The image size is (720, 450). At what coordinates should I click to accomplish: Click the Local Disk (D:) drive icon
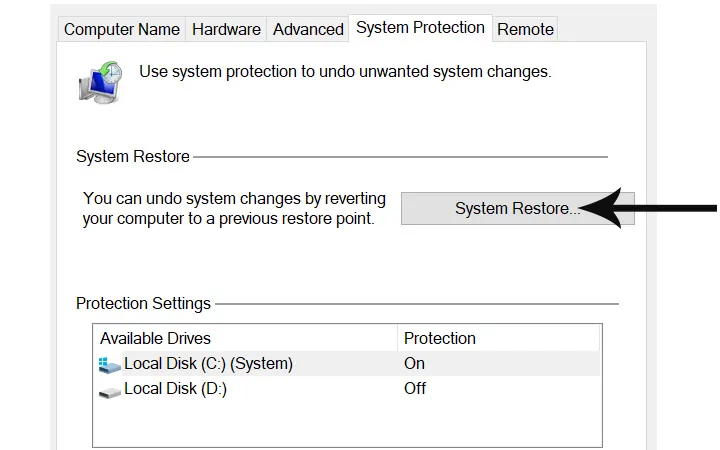click(x=110, y=390)
